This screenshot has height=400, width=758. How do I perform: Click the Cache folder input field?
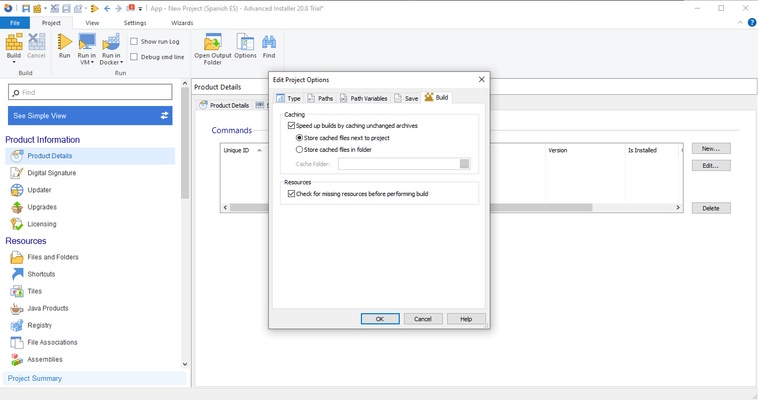click(x=399, y=164)
